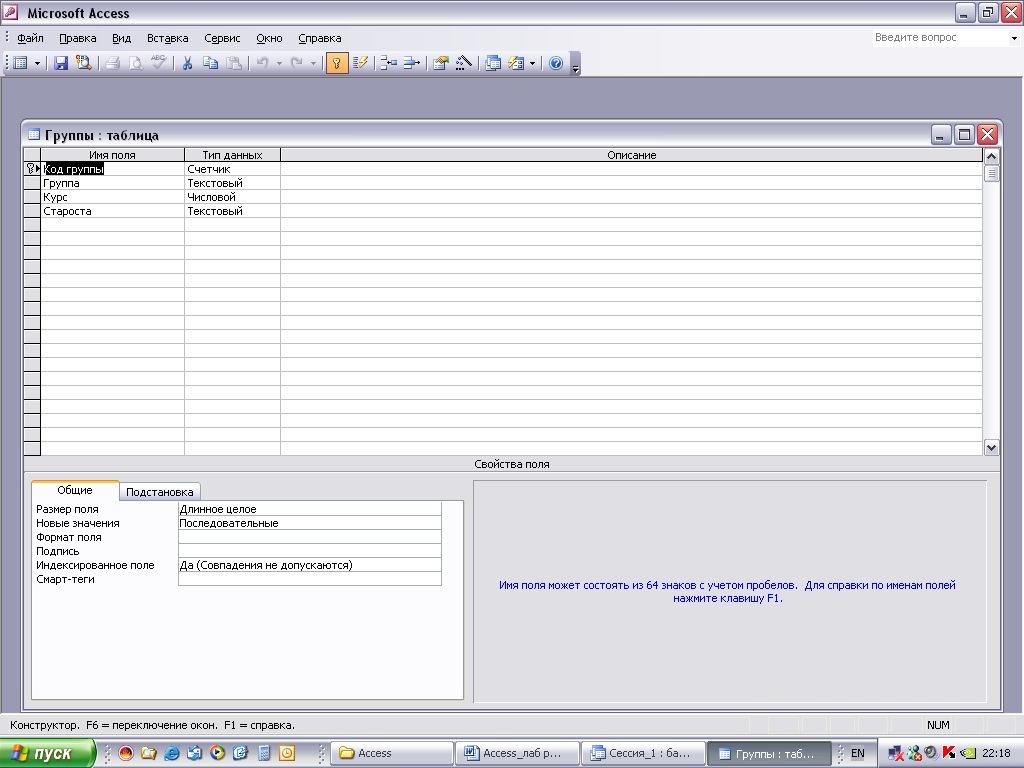
Task: Click the Paste clipboard icon
Action: tap(233, 63)
